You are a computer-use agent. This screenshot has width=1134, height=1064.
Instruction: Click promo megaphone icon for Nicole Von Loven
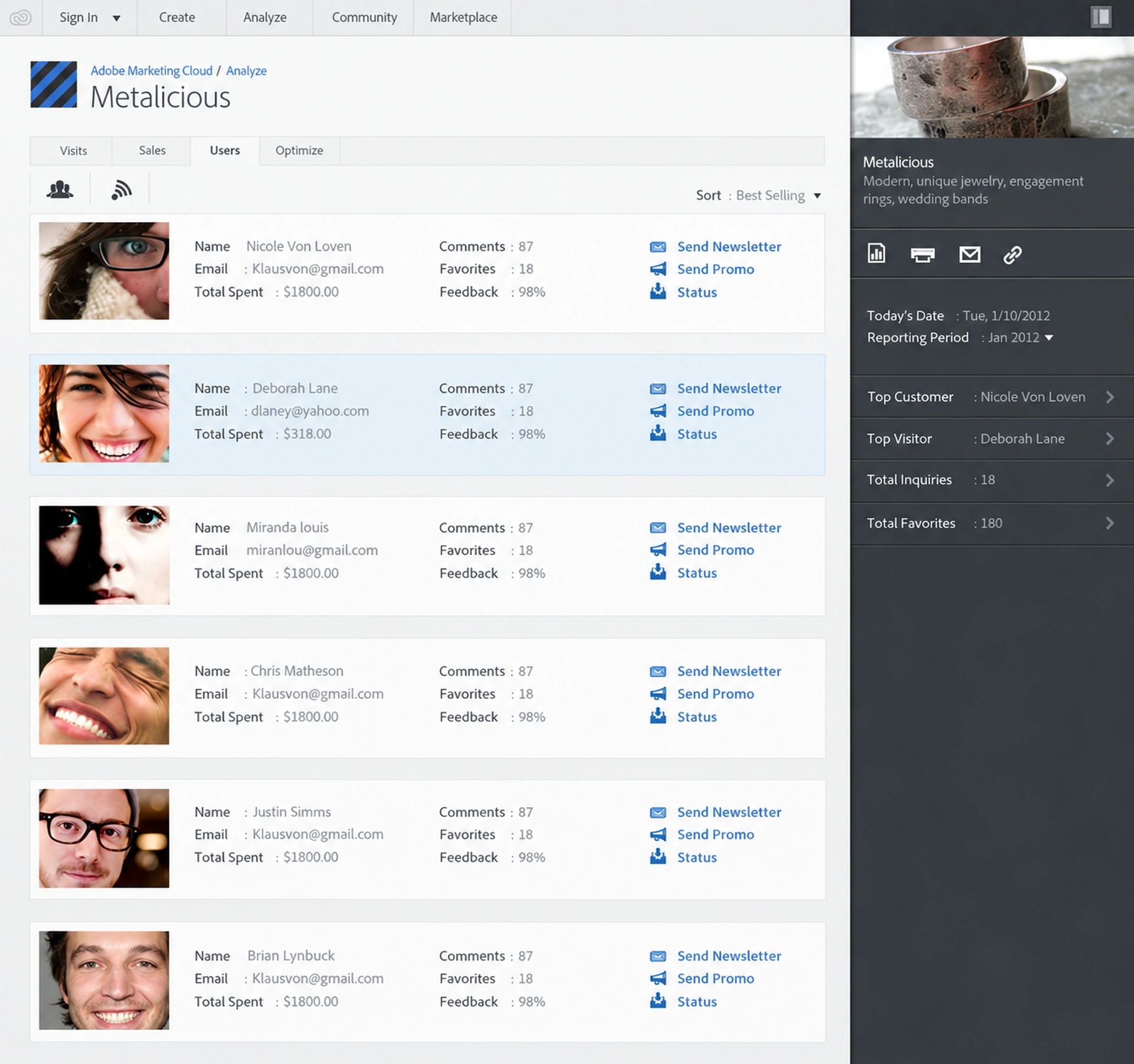[657, 269]
